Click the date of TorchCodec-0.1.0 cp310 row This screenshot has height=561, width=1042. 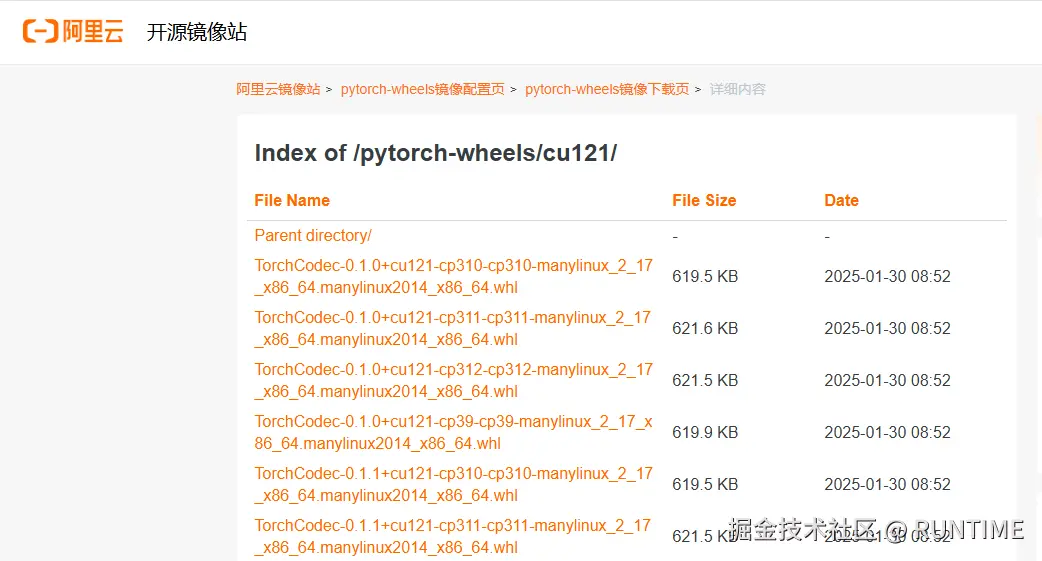887,277
